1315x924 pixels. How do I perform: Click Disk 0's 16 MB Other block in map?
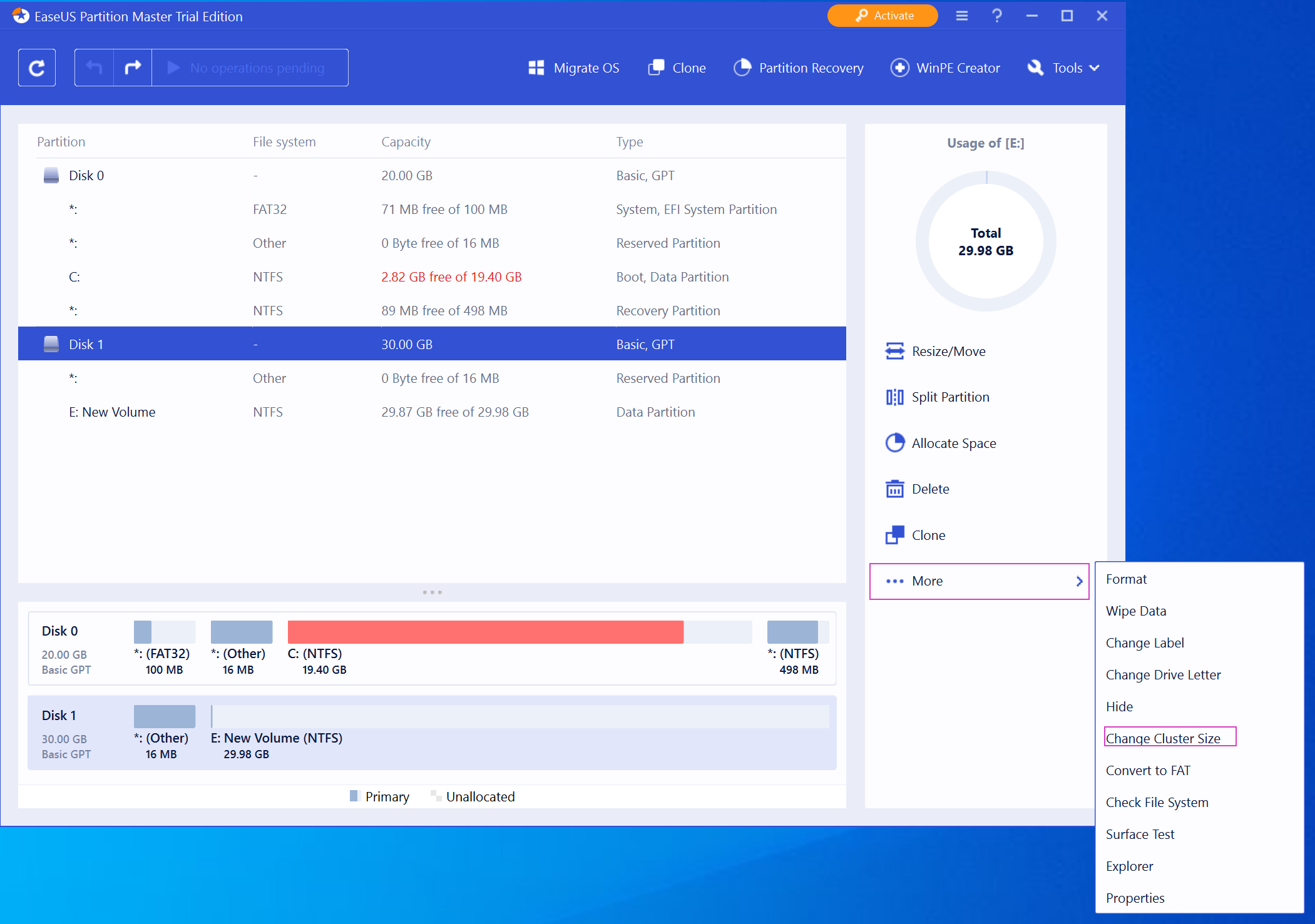click(x=241, y=632)
